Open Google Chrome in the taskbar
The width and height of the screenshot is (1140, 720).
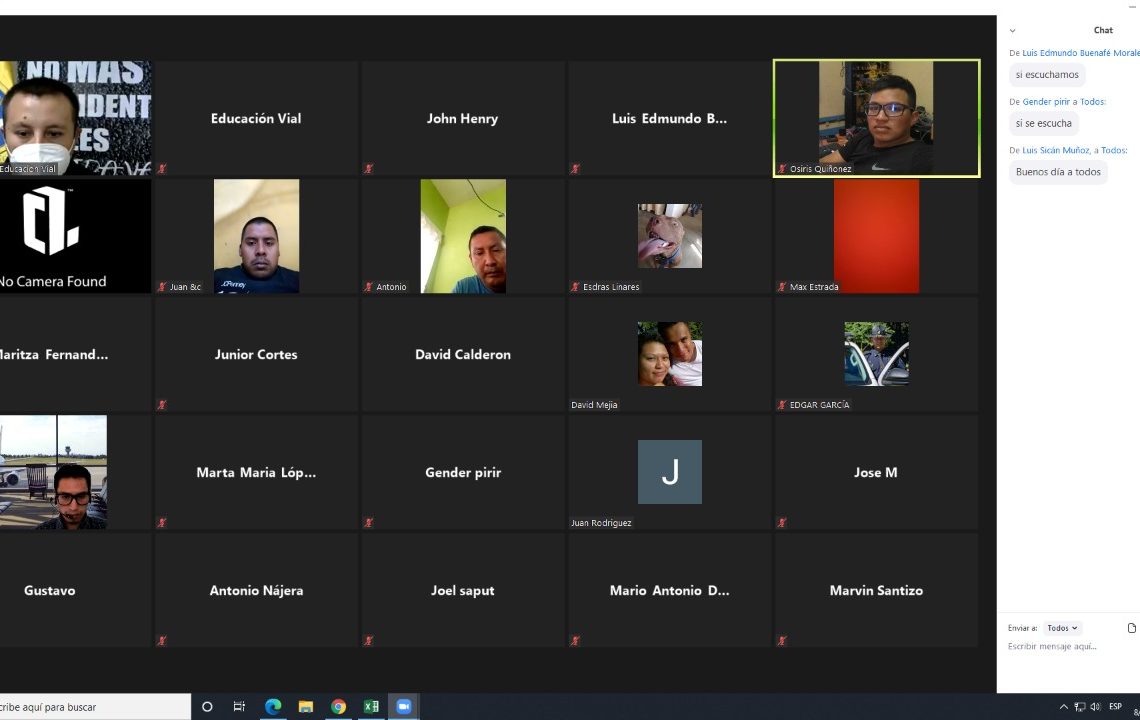[x=338, y=706]
